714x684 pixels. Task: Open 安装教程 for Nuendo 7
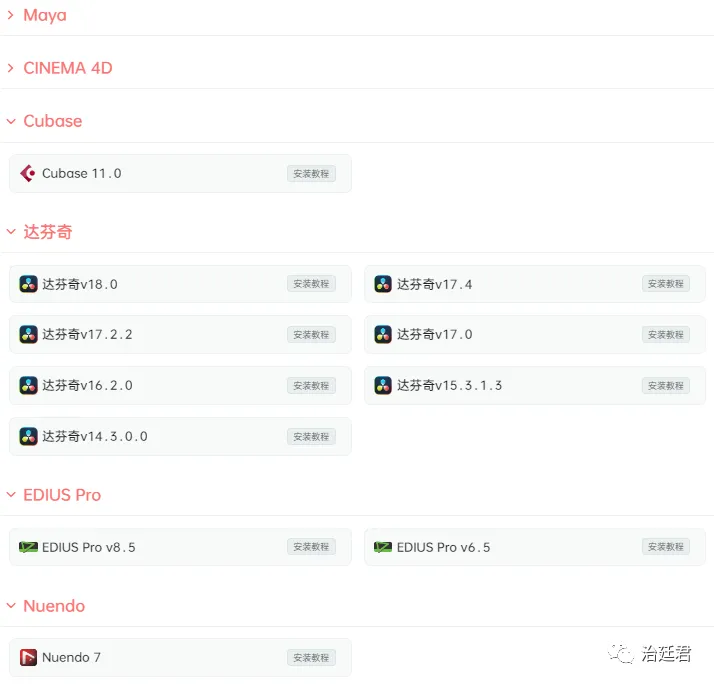click(x=311, y=658)
